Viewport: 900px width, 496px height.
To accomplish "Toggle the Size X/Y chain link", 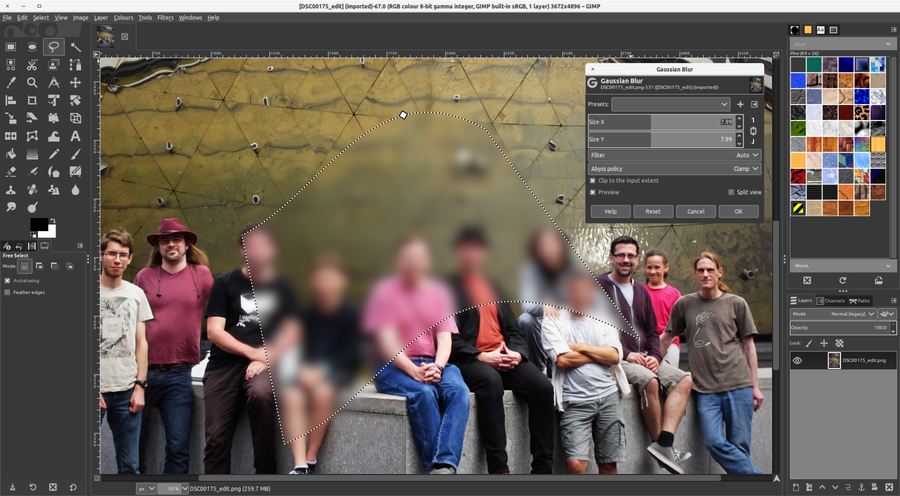I will 754,130.
